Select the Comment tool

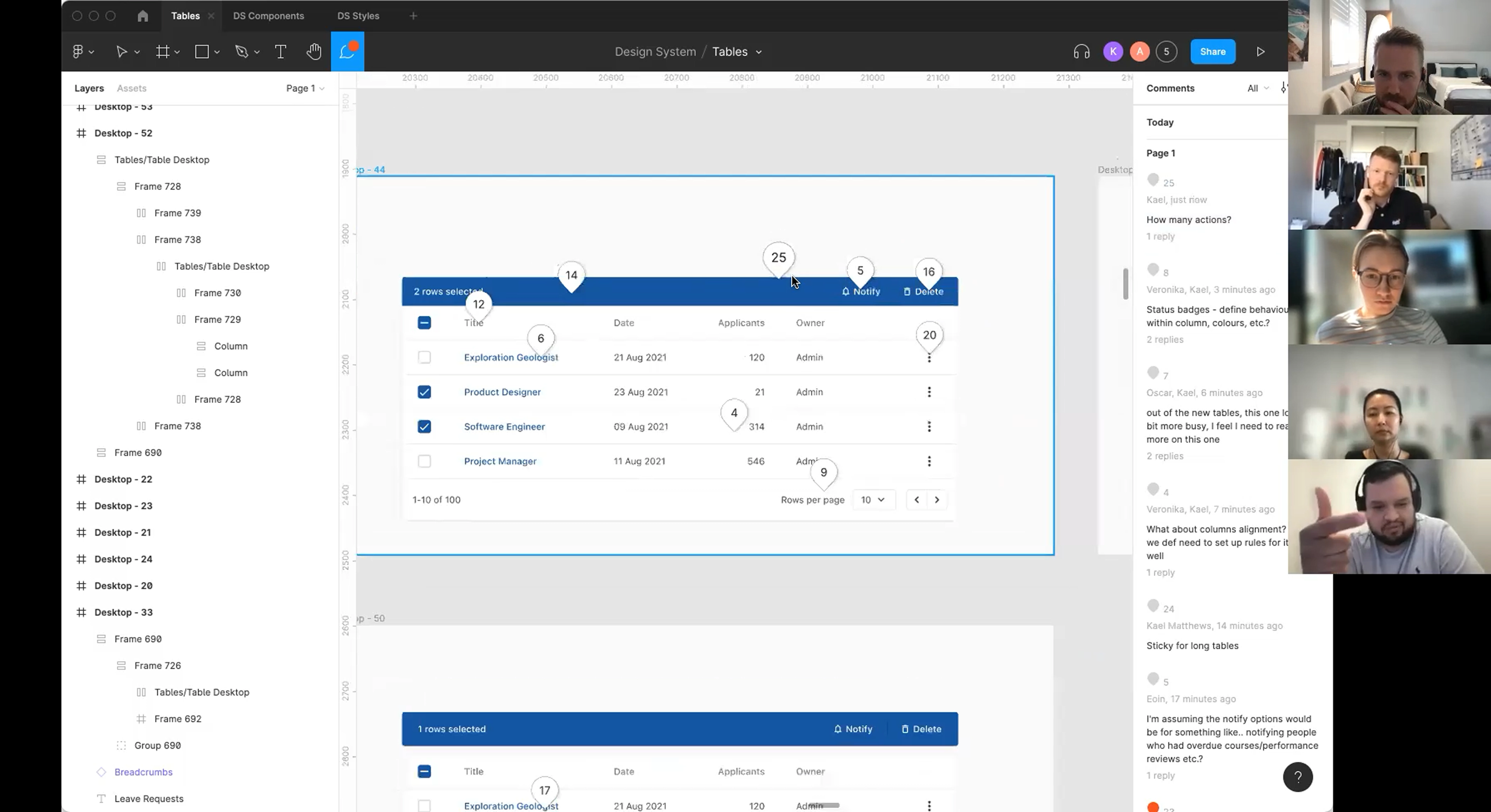347,52
